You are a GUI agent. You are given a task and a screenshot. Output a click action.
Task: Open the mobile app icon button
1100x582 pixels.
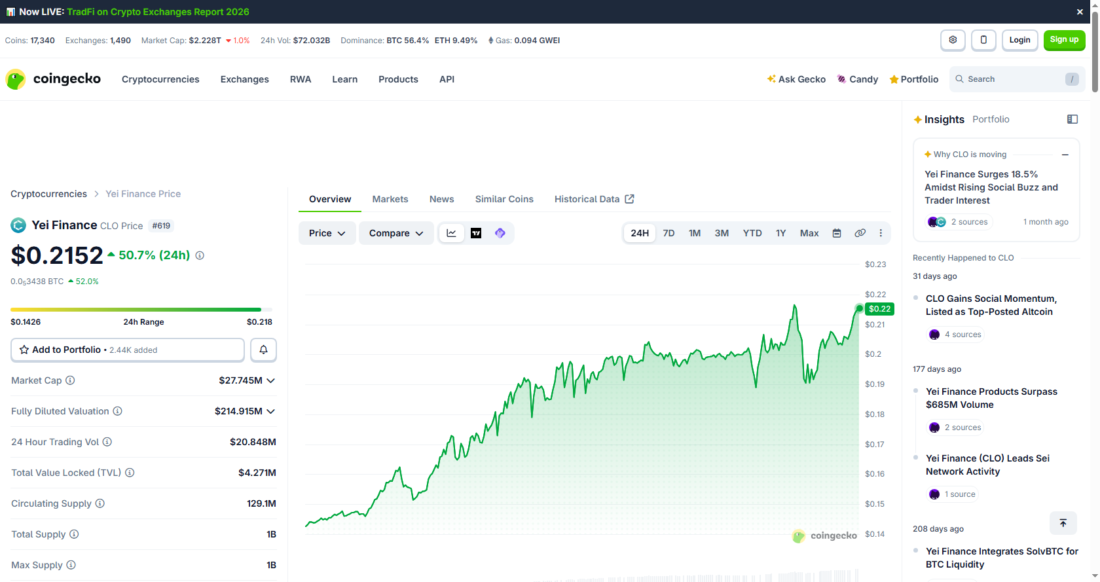984,40
